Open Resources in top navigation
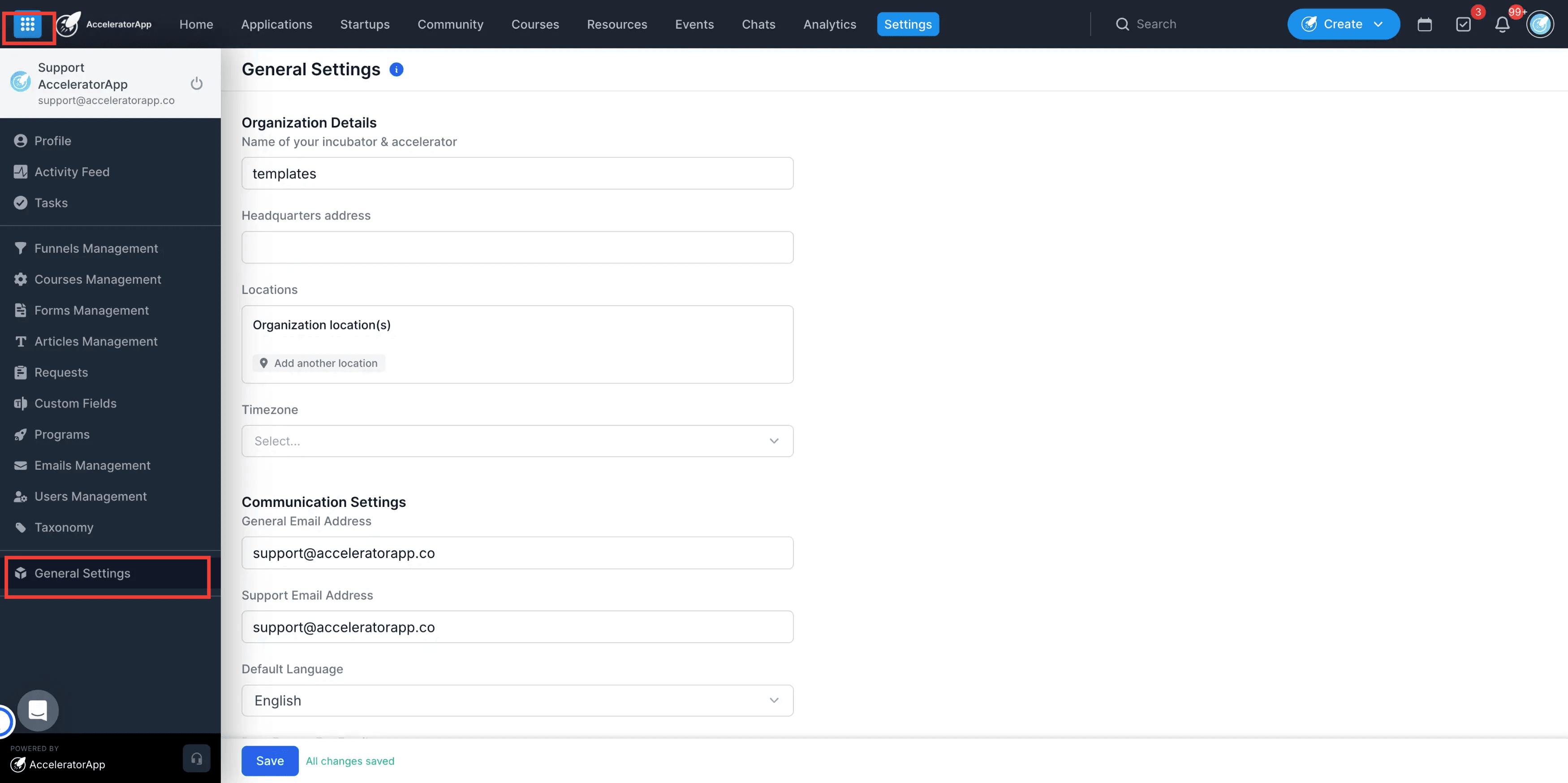Screen dimensions: 1568x783 [x=616, y=24]
